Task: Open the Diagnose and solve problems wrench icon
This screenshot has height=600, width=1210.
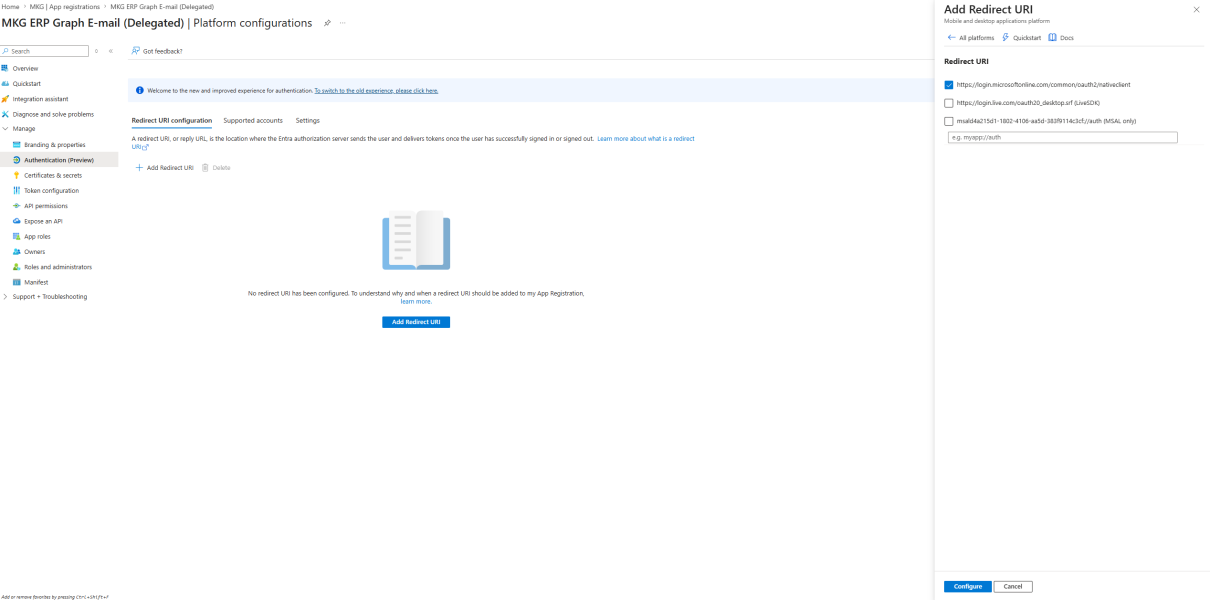Action: [x=5, y=114]
